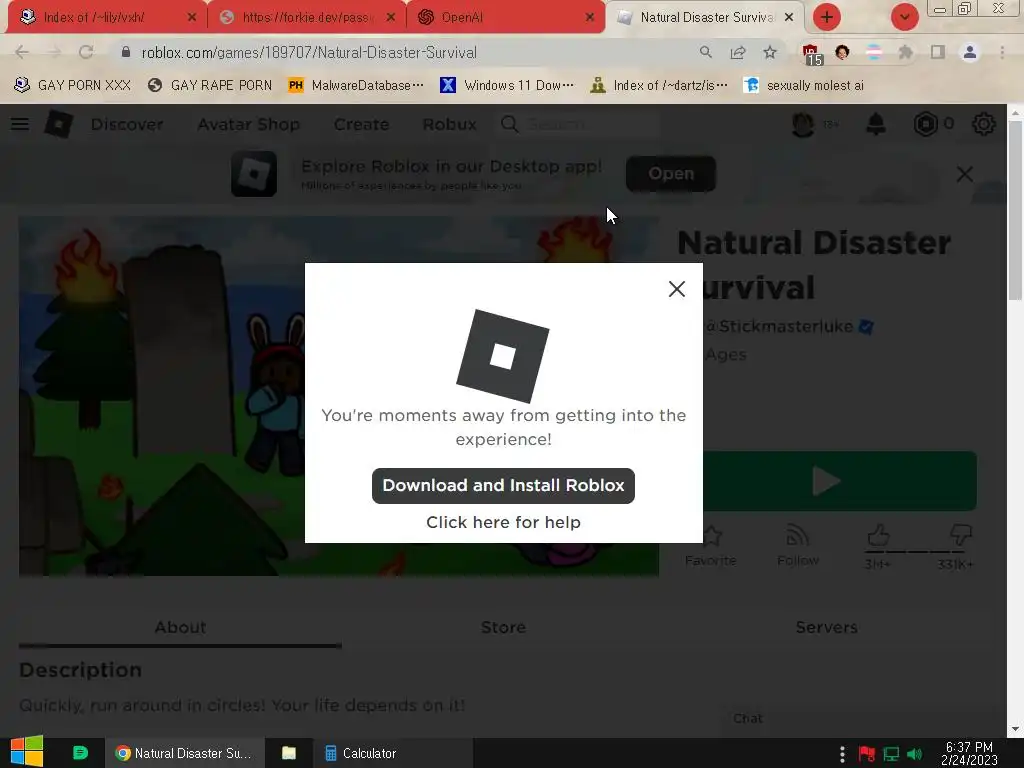Favorite the game with star icon
Screen dimensions: 1024x768
point(711,545)
